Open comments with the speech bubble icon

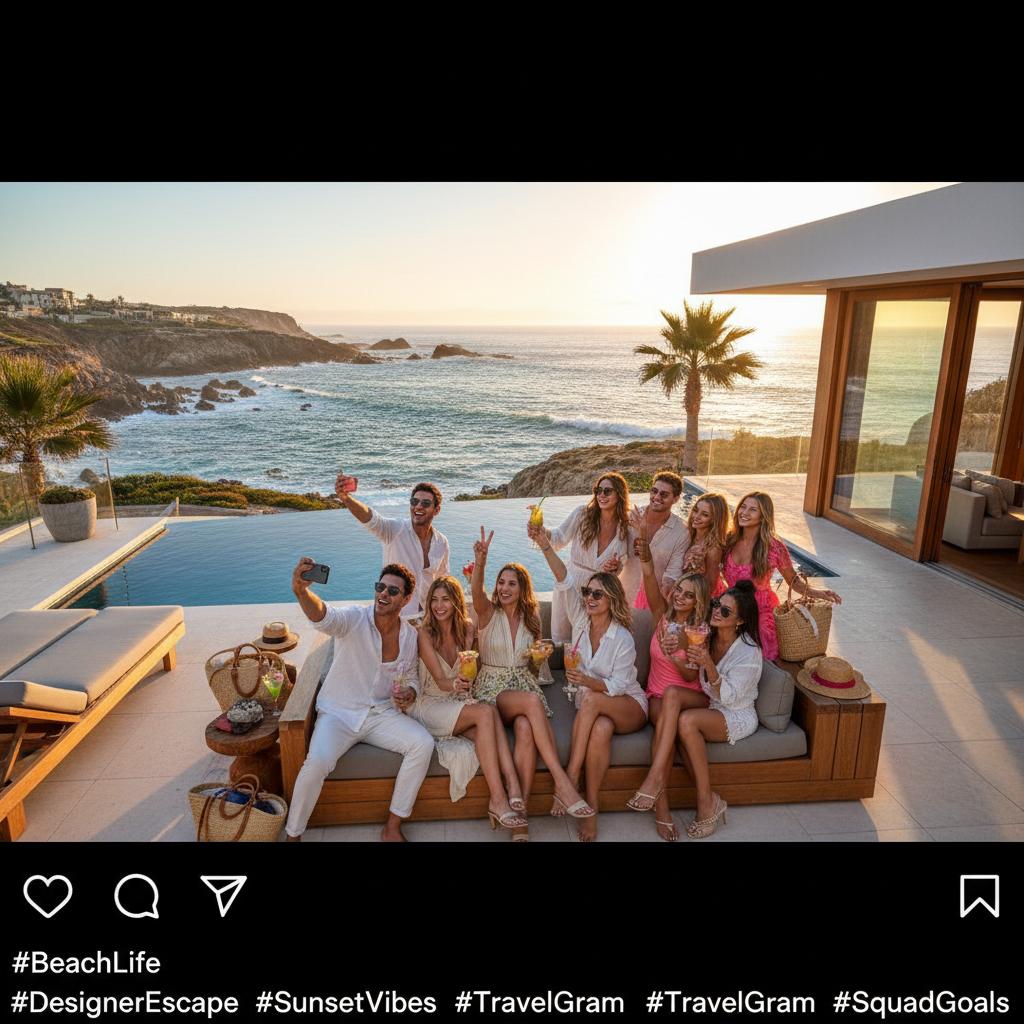click(x=136, y=896)
